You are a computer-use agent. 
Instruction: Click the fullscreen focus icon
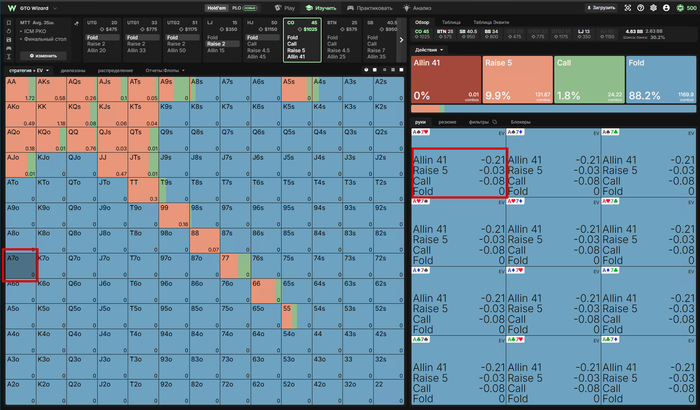(628, 8)
